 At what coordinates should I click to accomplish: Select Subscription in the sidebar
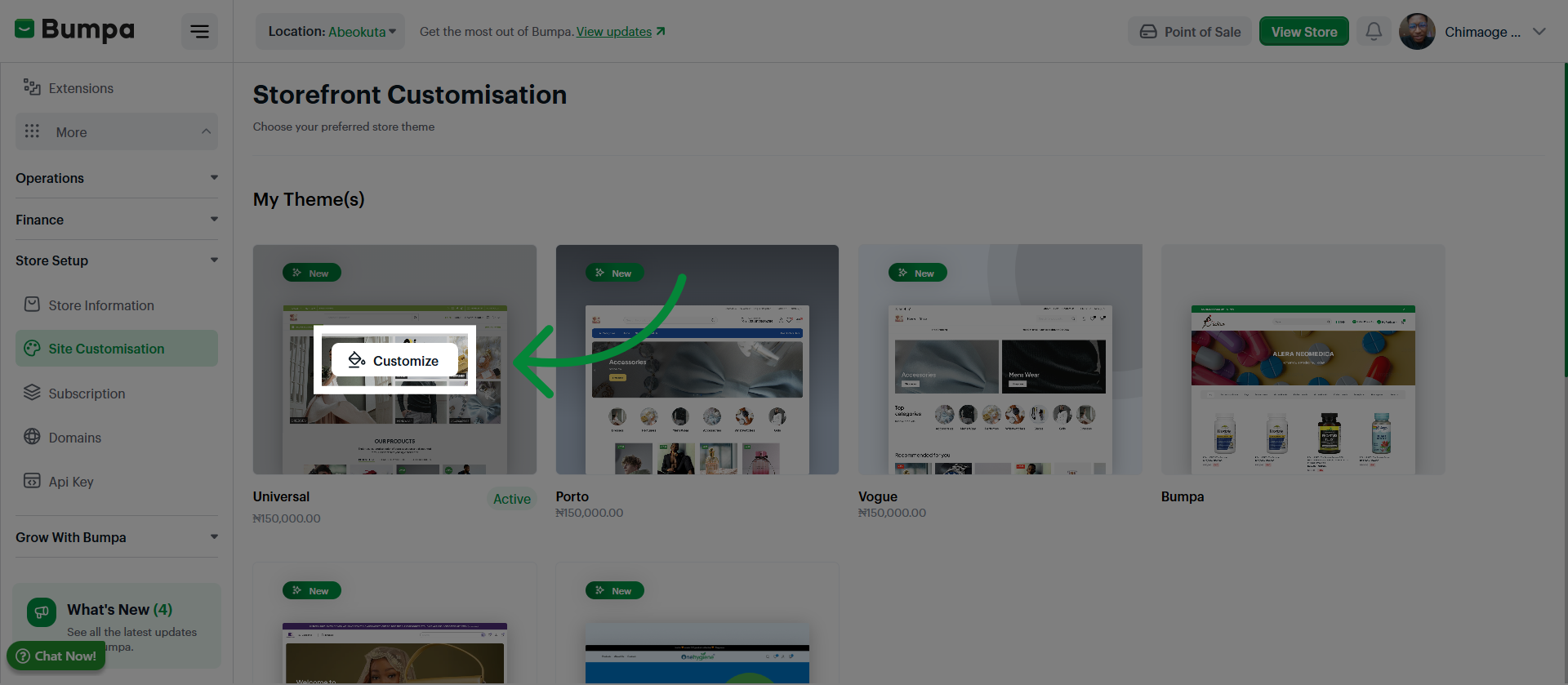tap(117, 393)
